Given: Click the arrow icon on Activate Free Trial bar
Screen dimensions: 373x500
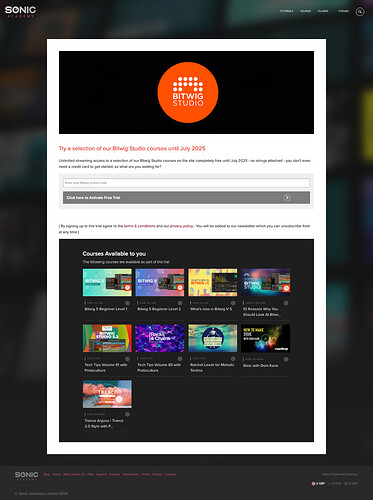Looking at the screenshot, I should pos(287,198).
